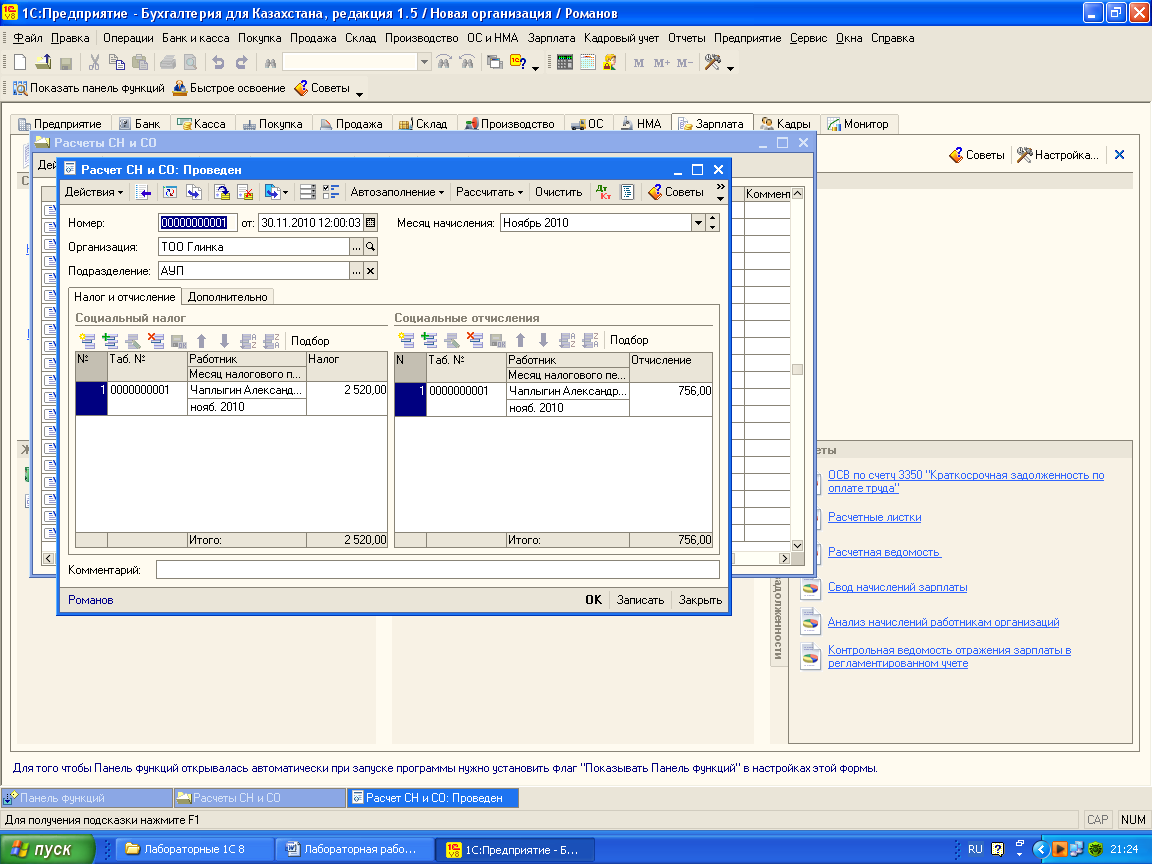Click the Undo arrow in main toolbar
The width and height of the screenshot is (1152, 864).
click(218, 63)
